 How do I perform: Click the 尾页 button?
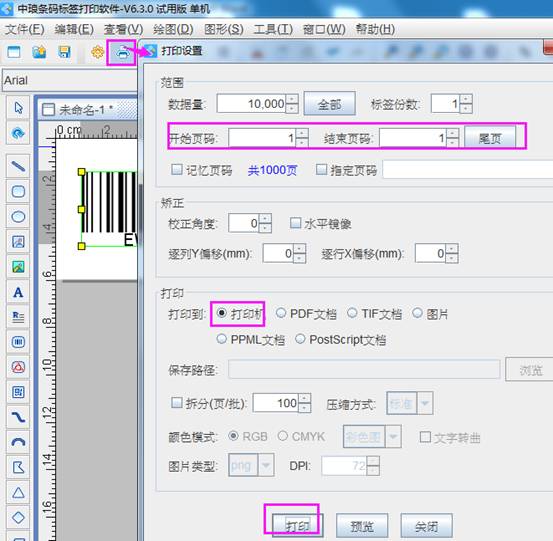490,138
